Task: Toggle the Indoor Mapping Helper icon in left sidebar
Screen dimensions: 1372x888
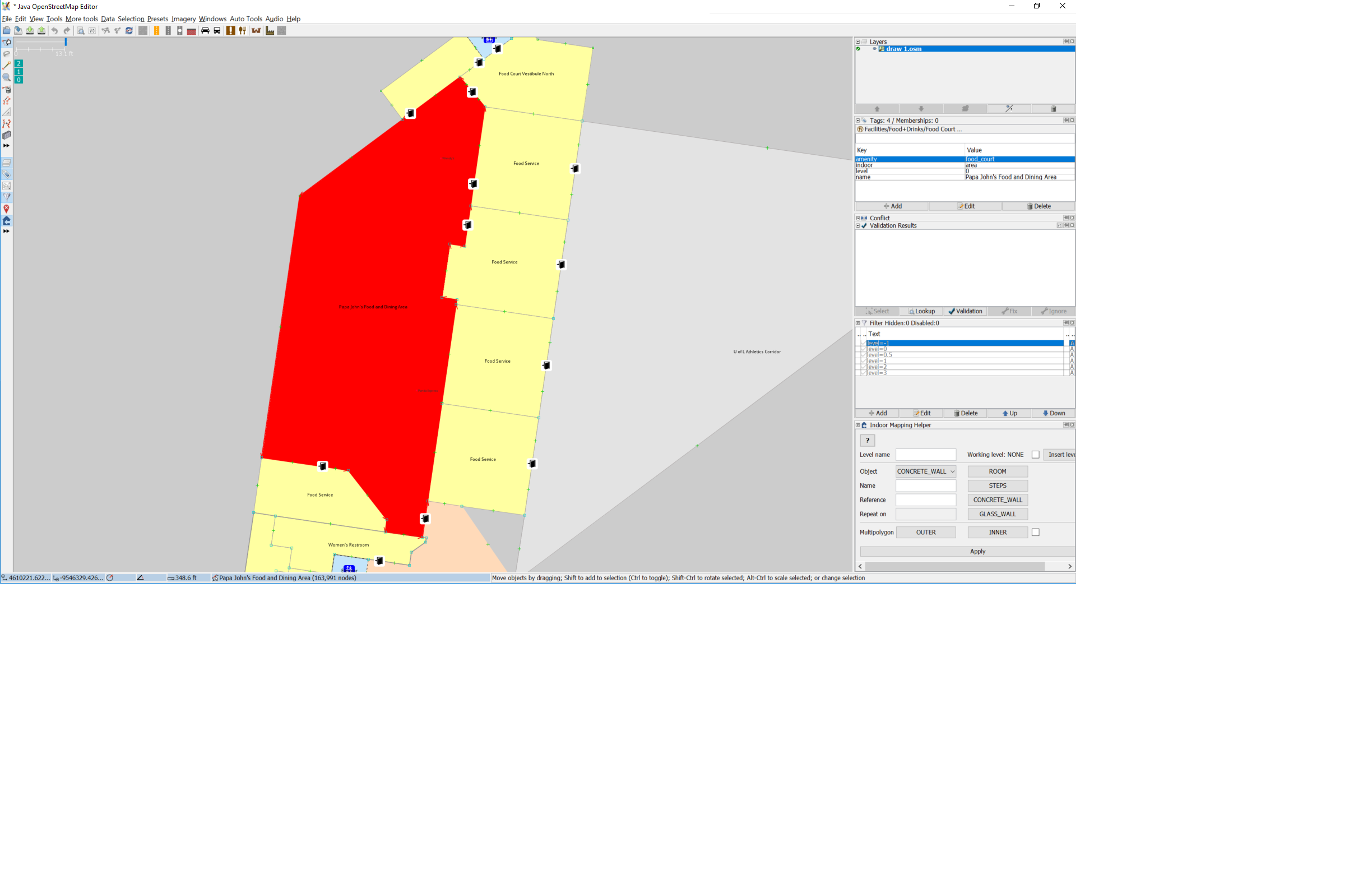Action: 6,221
